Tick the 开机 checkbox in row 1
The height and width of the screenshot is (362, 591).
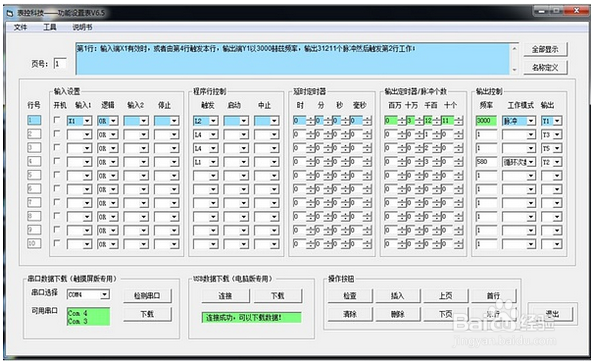[57, 120]
